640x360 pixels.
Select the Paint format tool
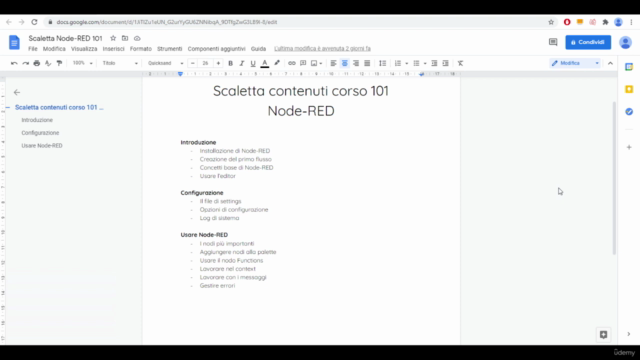coord(59,63)
